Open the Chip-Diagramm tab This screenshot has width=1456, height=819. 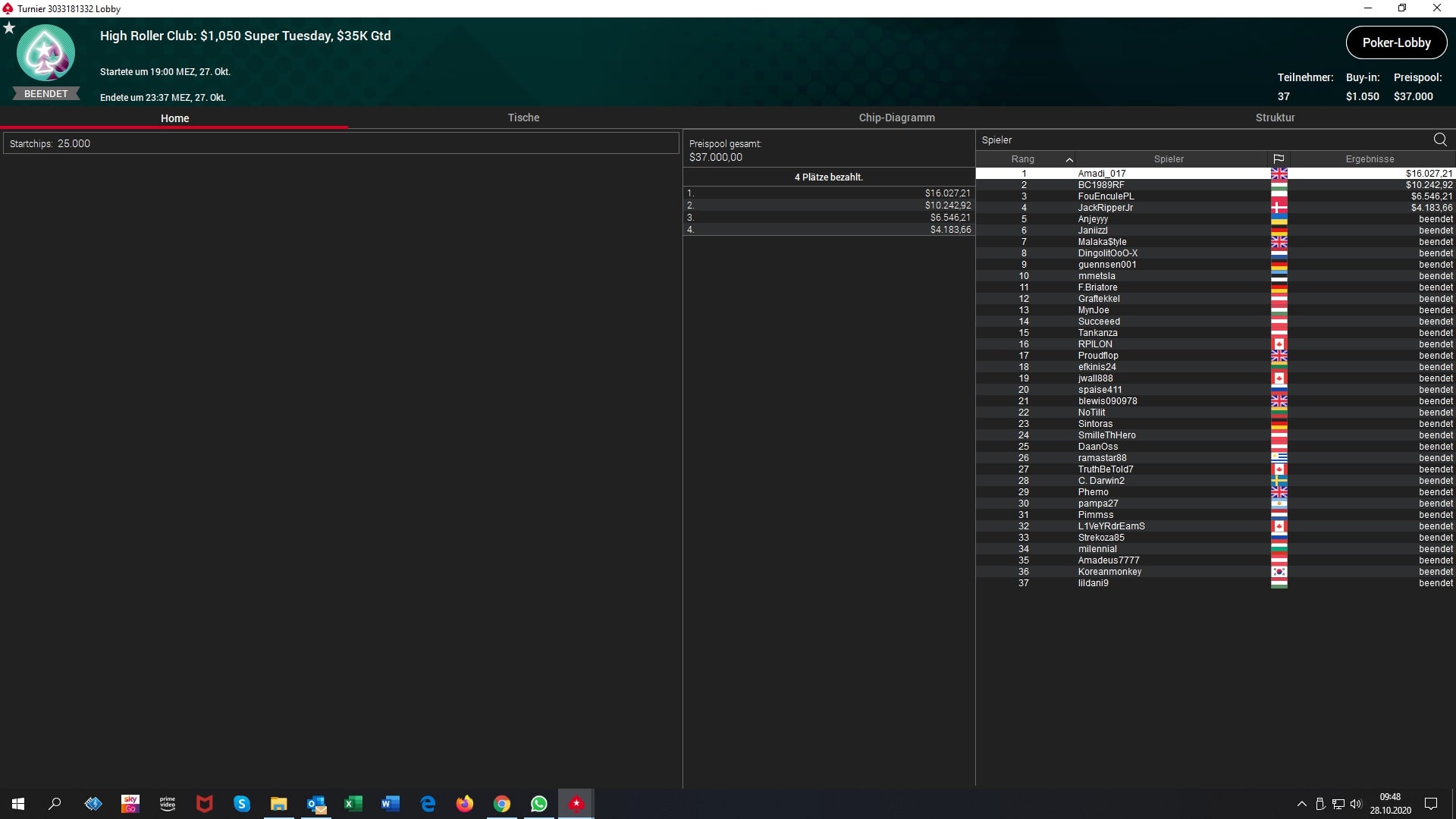tap(896, 118)
